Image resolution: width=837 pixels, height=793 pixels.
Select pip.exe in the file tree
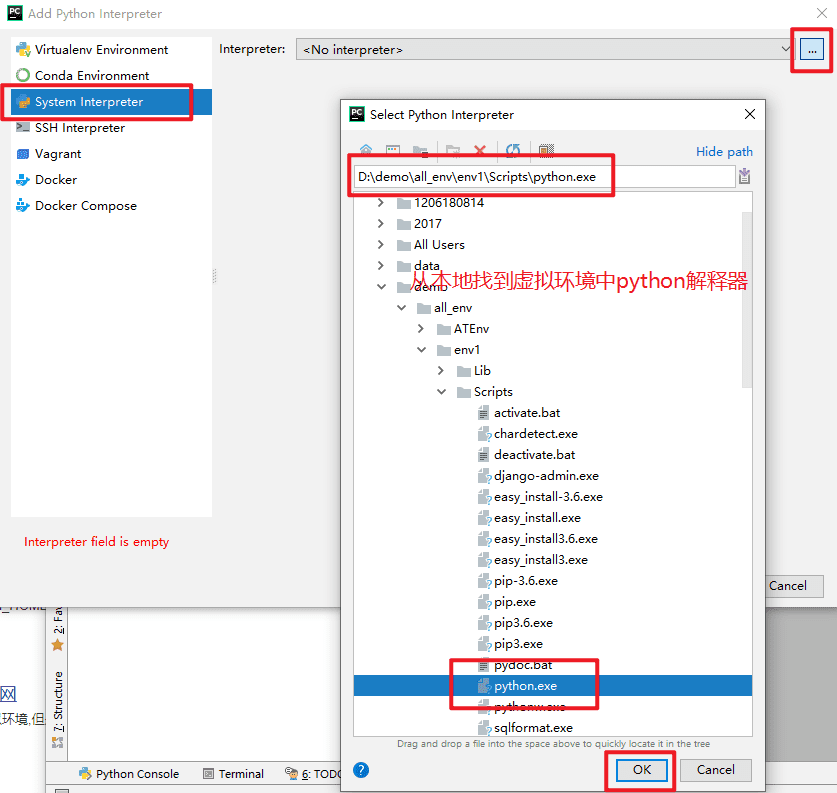515,602
